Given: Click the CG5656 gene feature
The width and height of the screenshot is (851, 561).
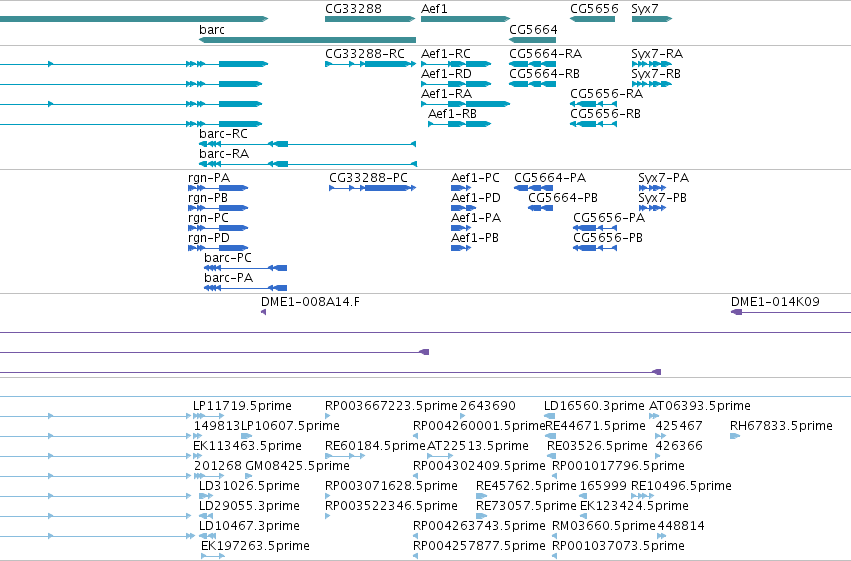Looking at the screenshot, I should (593, 19).
